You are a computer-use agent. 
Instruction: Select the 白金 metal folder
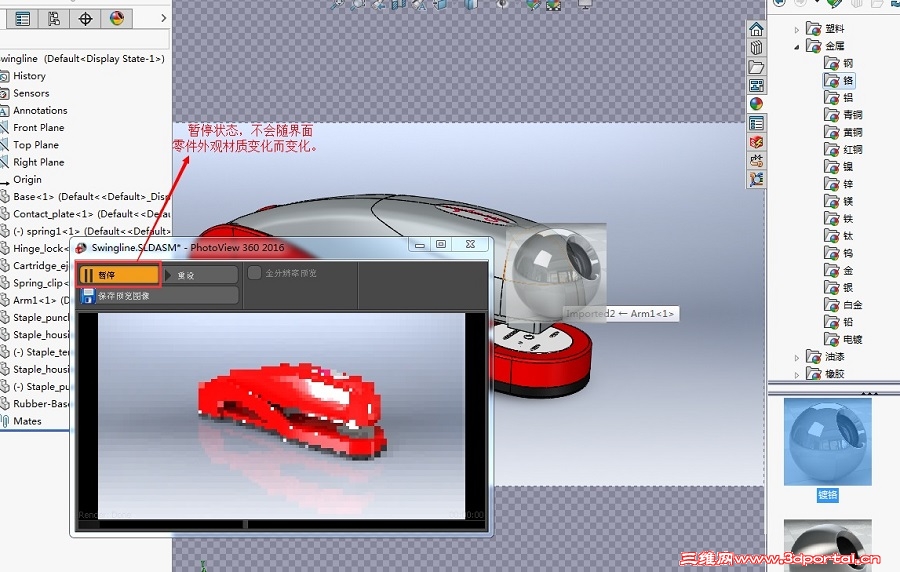click(x=843, y=305)
